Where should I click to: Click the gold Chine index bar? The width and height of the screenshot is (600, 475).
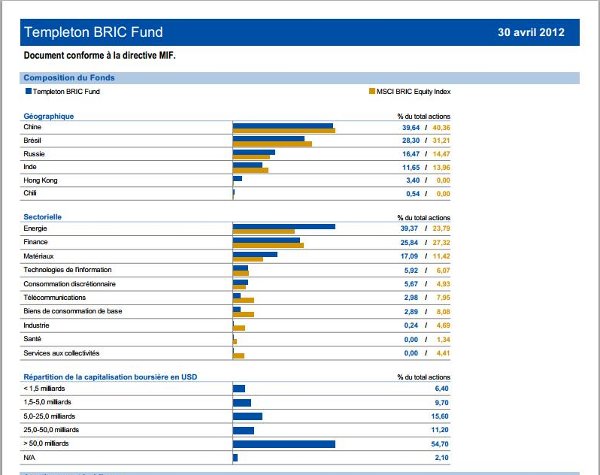[x=284, y=131]
